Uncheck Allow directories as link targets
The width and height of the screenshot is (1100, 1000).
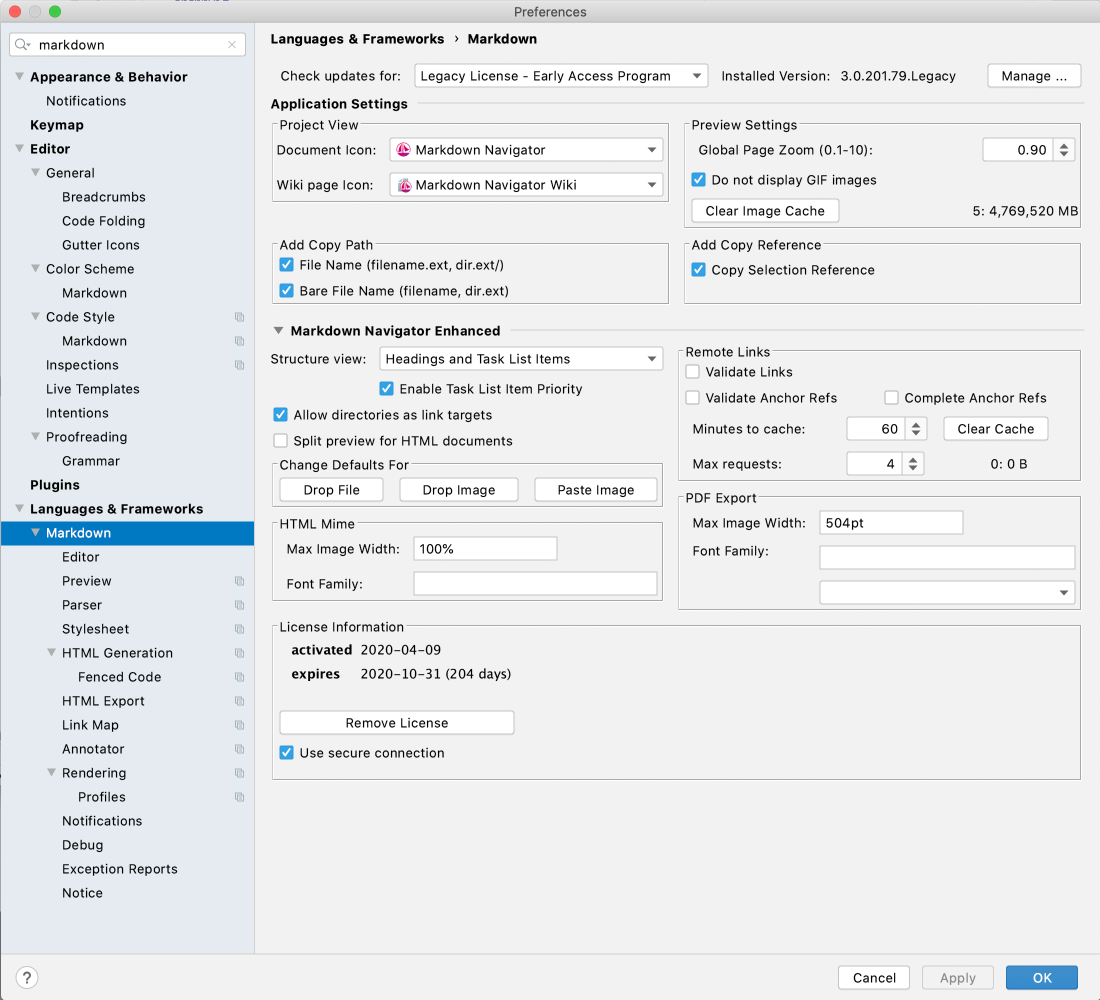coord(280,415)
